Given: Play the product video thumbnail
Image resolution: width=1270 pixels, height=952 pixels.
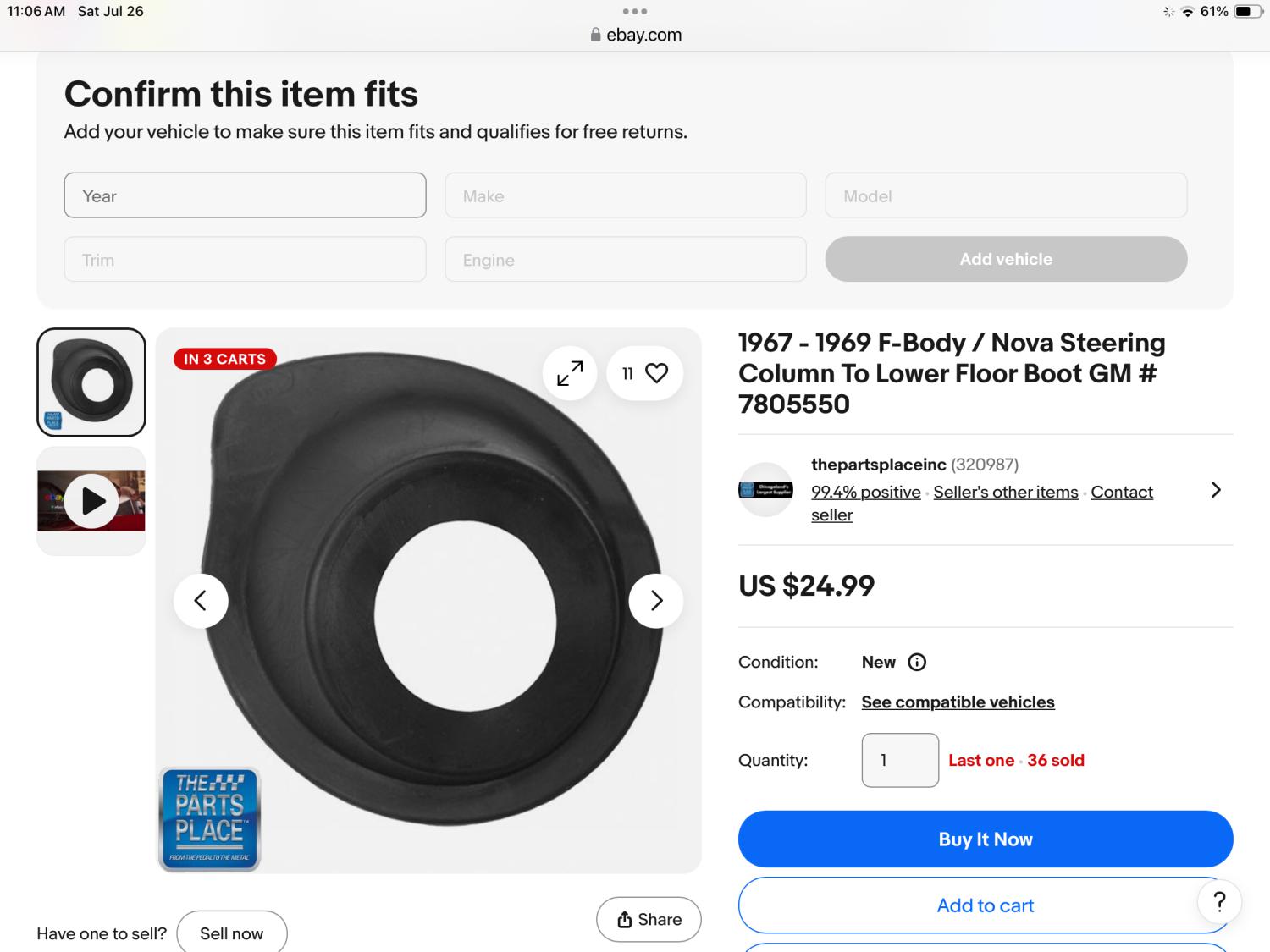Looking at the screenshot, I should click(91, 501).
